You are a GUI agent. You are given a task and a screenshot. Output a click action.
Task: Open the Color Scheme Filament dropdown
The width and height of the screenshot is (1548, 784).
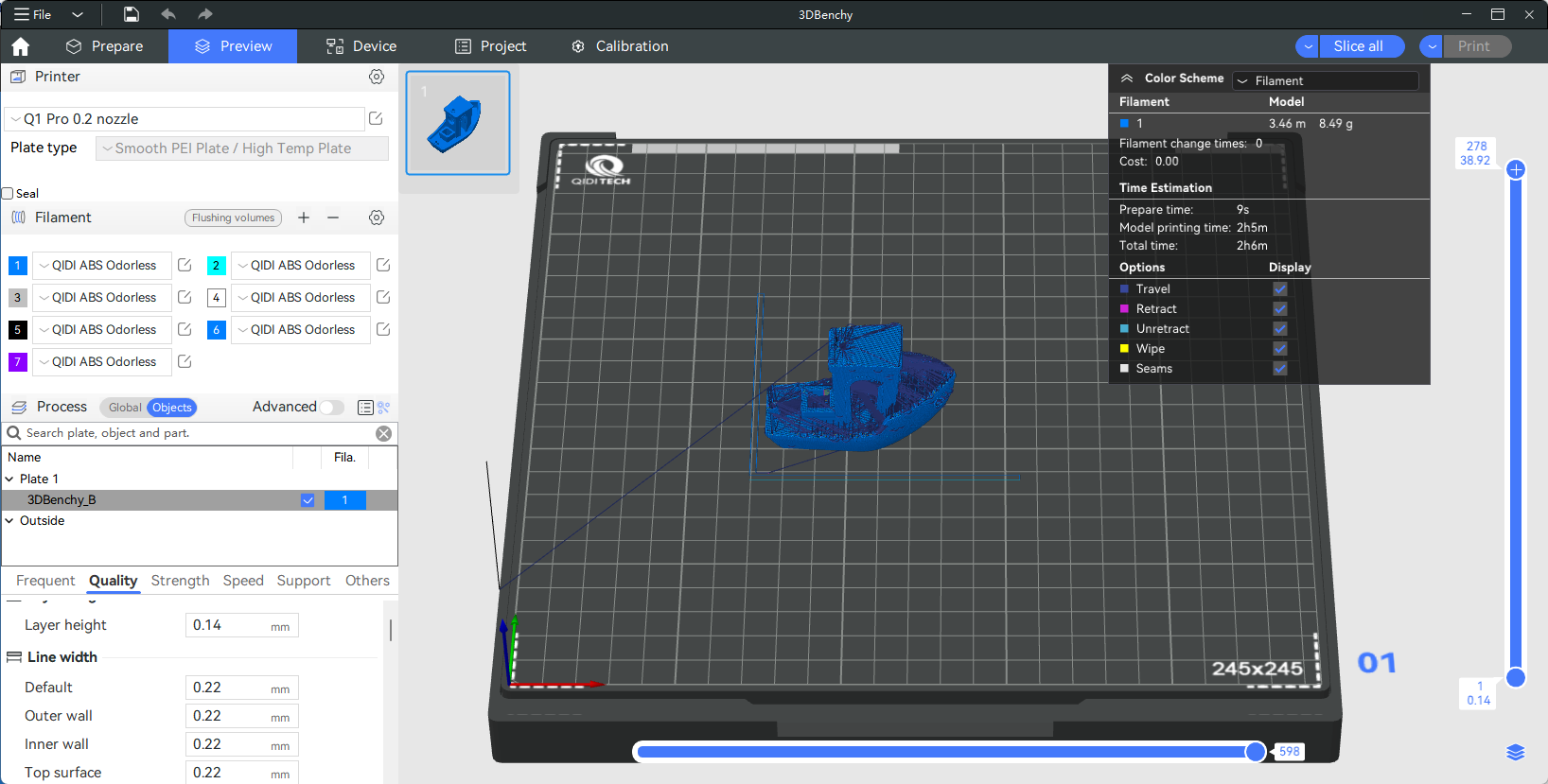pyautogui.click(x=1326, y=81)
